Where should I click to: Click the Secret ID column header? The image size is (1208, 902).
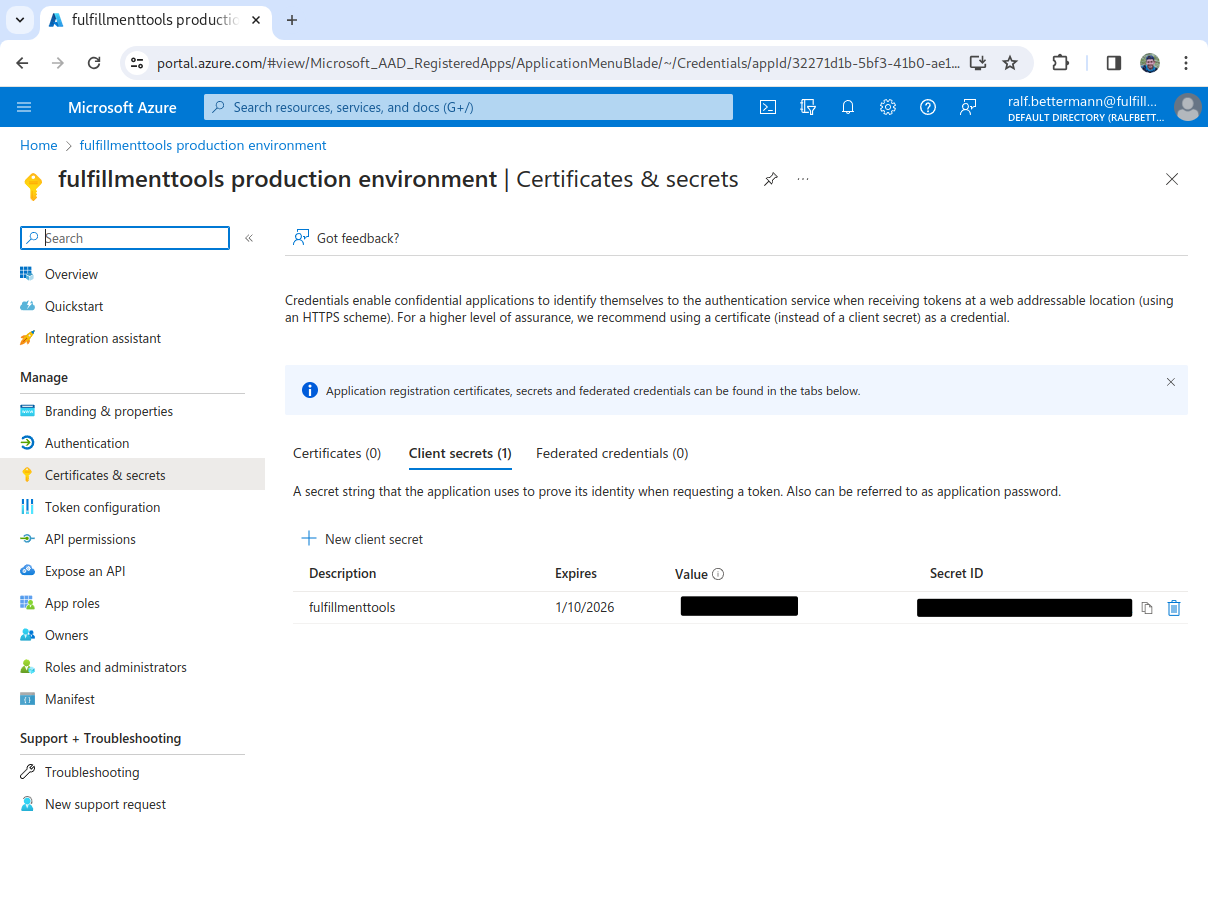pyautogui.click(x=956, y=573)
